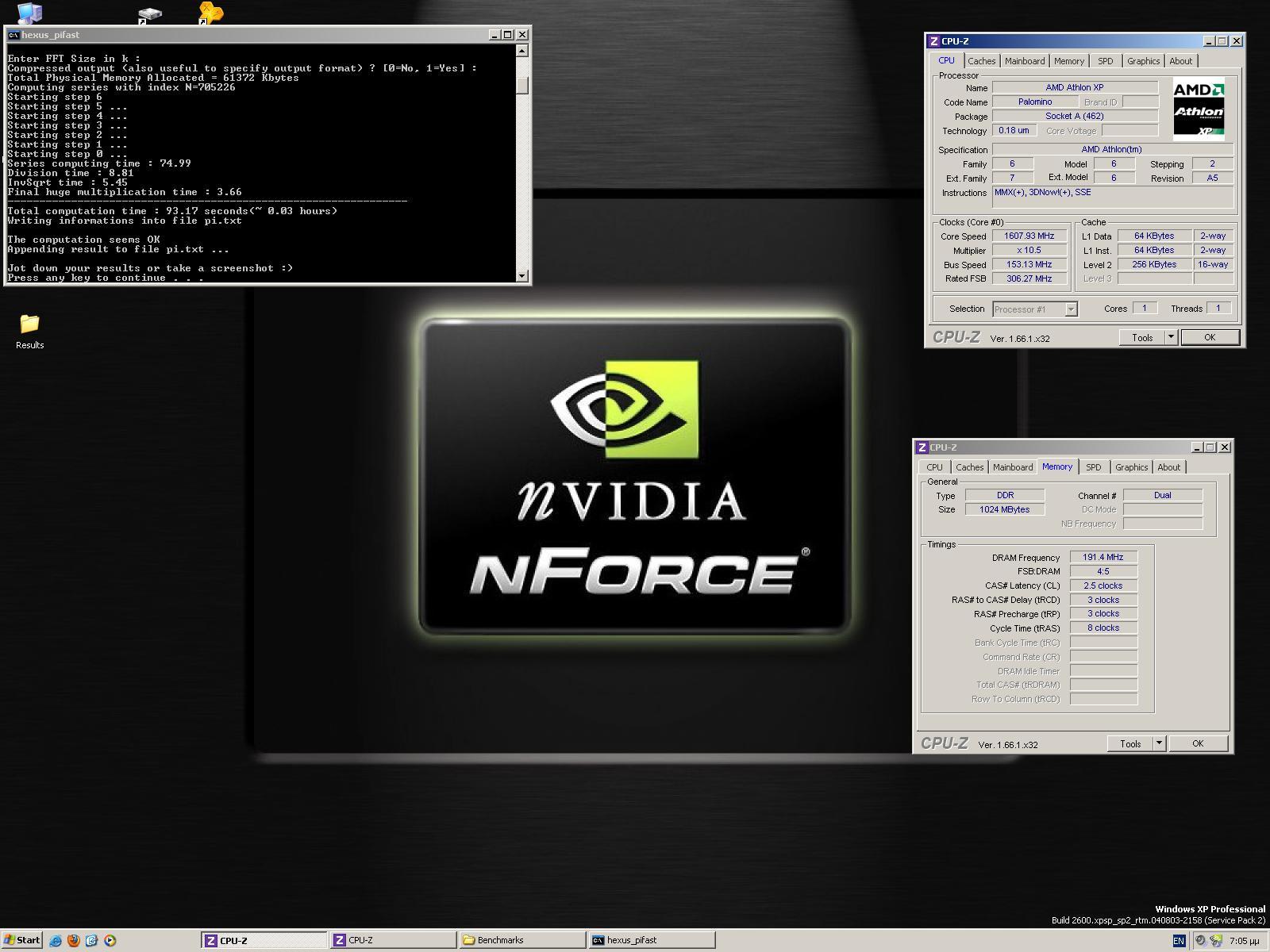Viewport: 1270px width, 952px height.
Task: Select CPU tab in upper CPU-Z window
Action: pos(947,60)
